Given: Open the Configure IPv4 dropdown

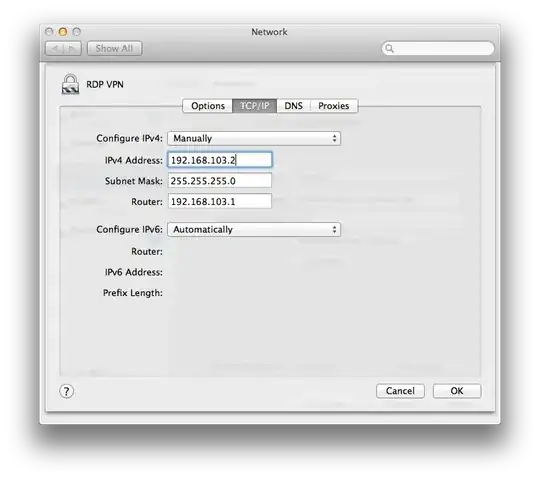Looking at the screenshot, I should 254,138.
